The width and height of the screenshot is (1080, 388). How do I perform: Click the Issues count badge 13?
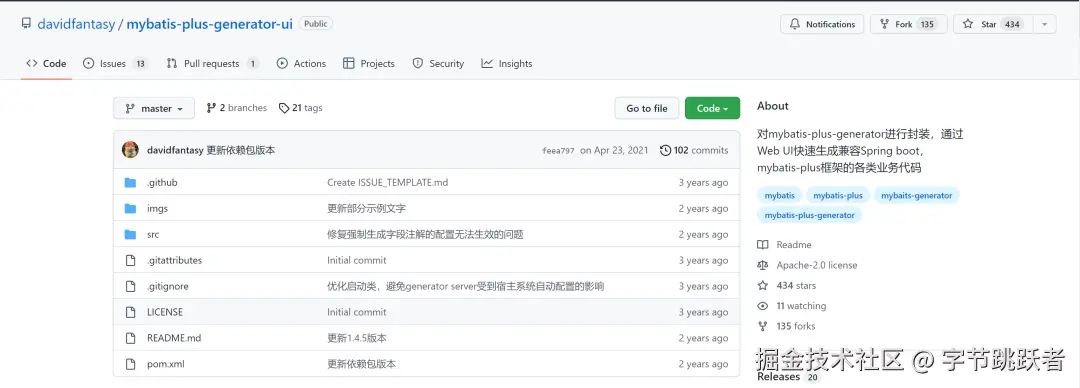(140, 63)
